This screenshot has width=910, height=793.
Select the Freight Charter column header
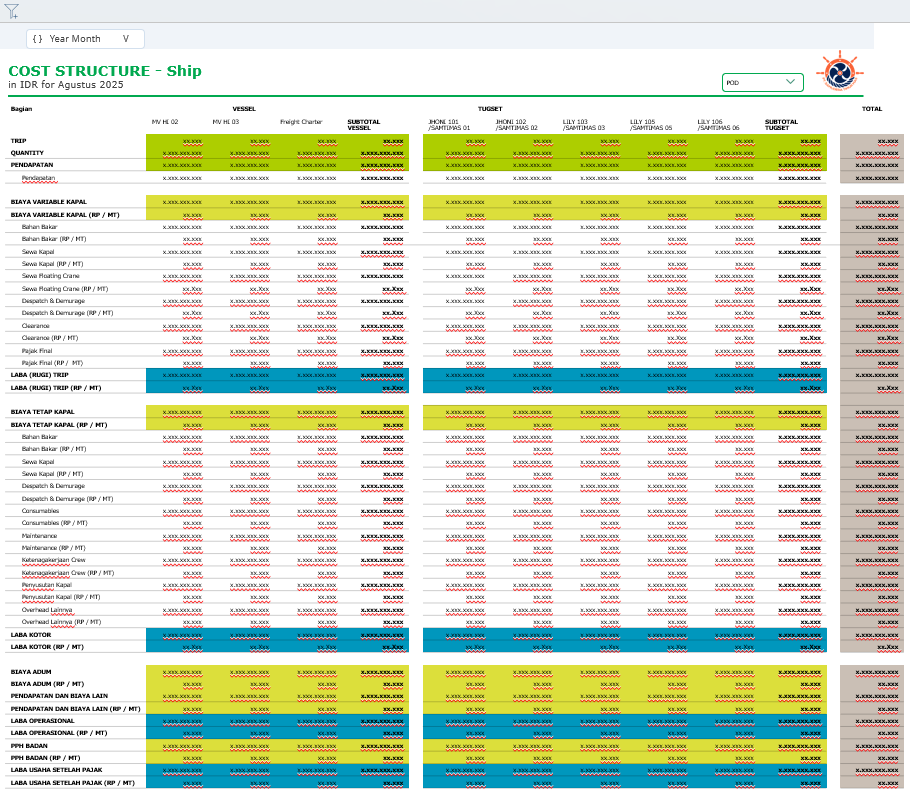(x=301, y=122)
